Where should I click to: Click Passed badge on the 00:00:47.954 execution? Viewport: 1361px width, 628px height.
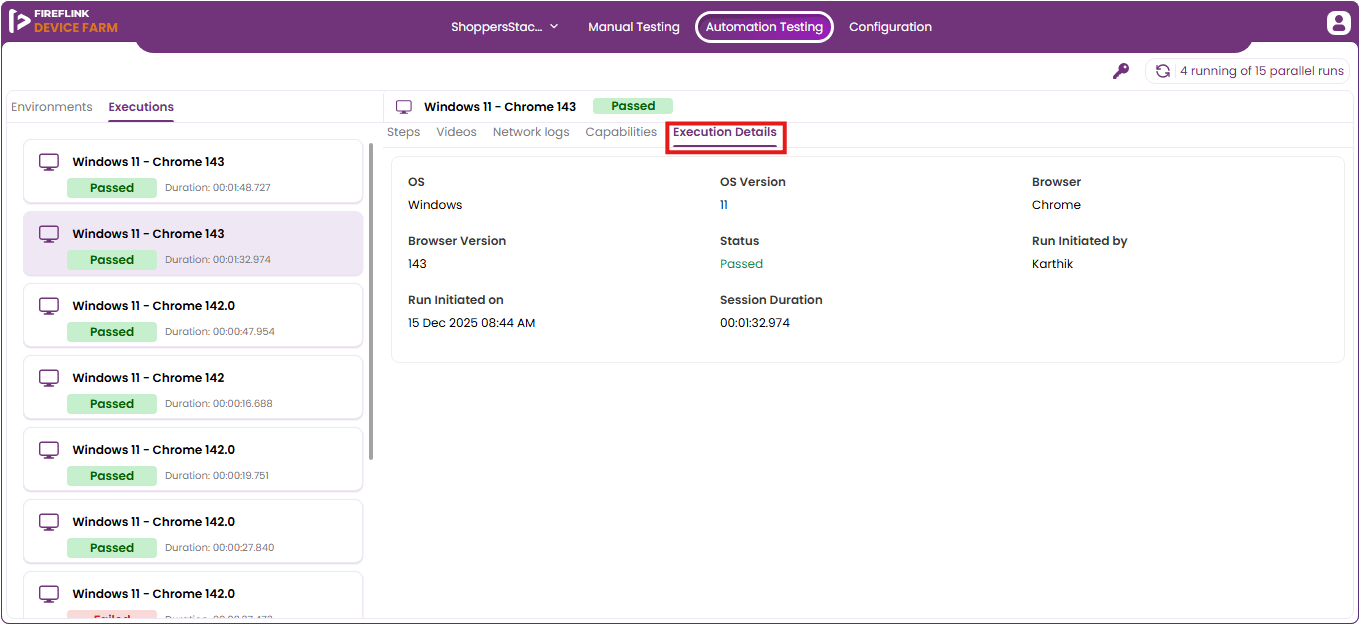coord(112,332)
